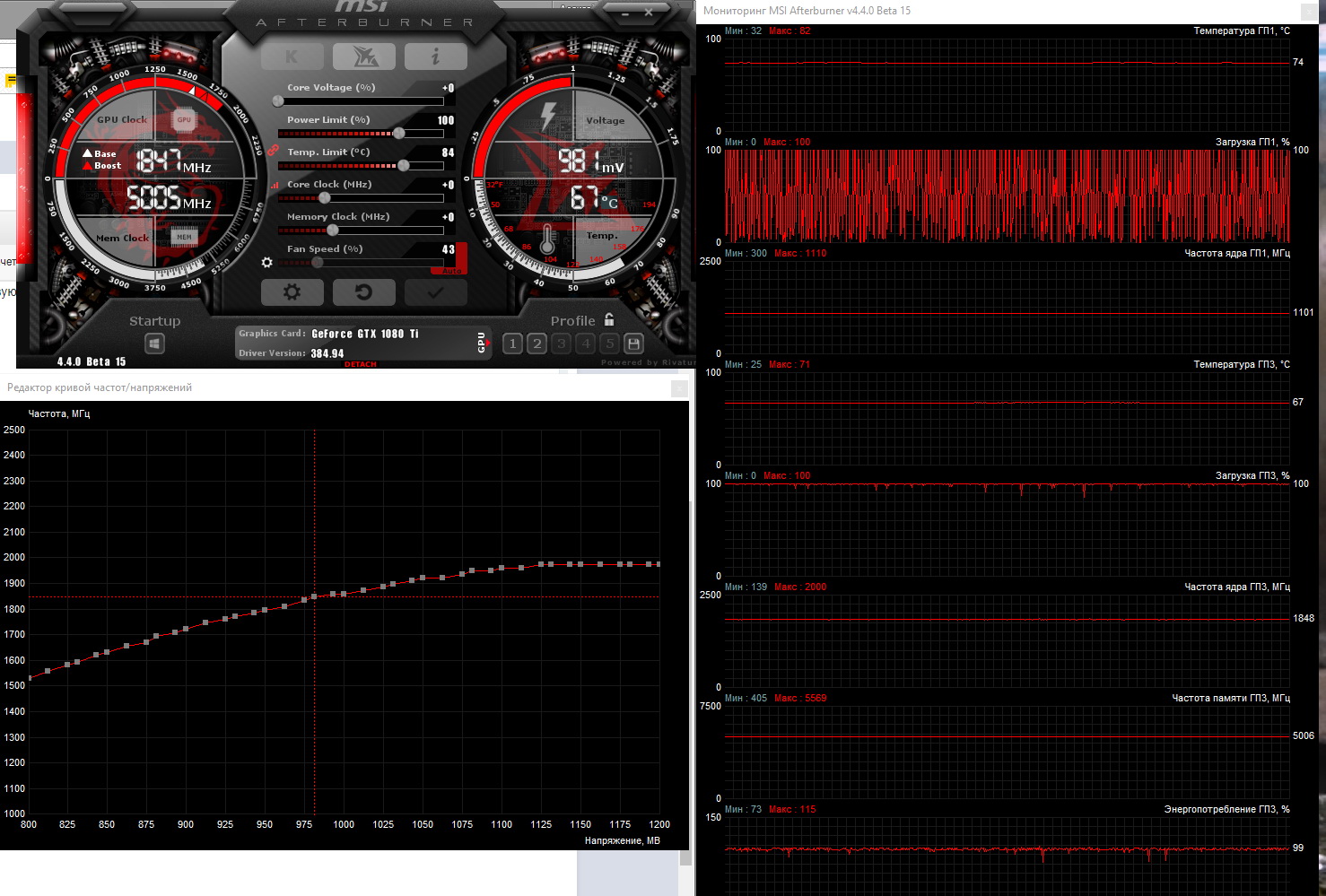Click the Fan Speed value 43
The image size is (1326, 896).
tap(449, 249)
